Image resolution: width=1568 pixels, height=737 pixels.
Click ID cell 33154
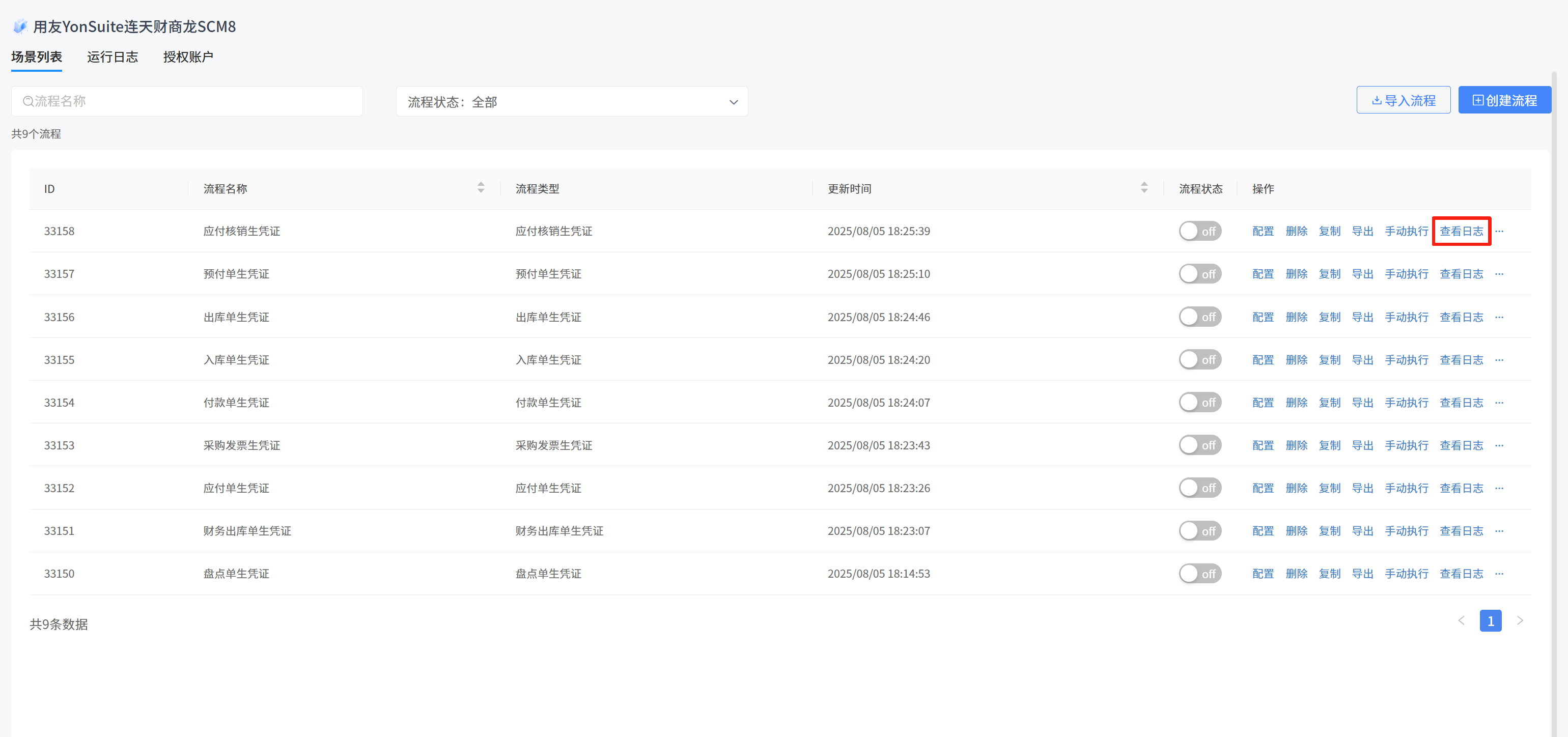[59, 402]
